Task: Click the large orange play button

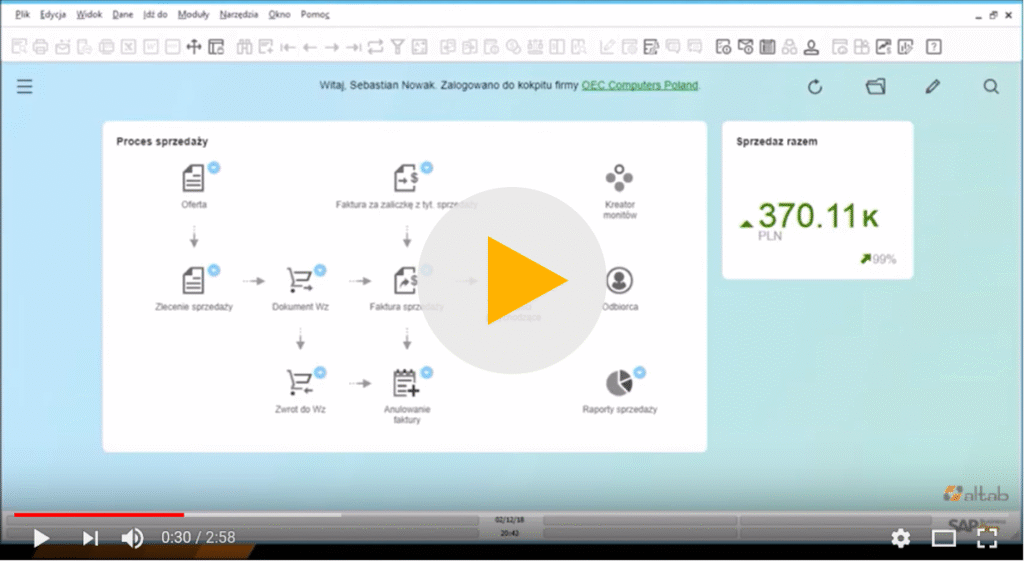Action: [512, 281]
